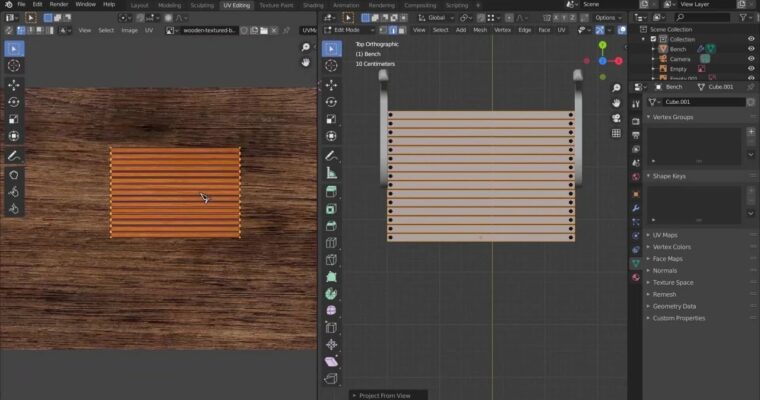Uncheck the Collection checkbox in the outliner
Viewport: 760px width, 400px height.
click(x=653, y=39)
